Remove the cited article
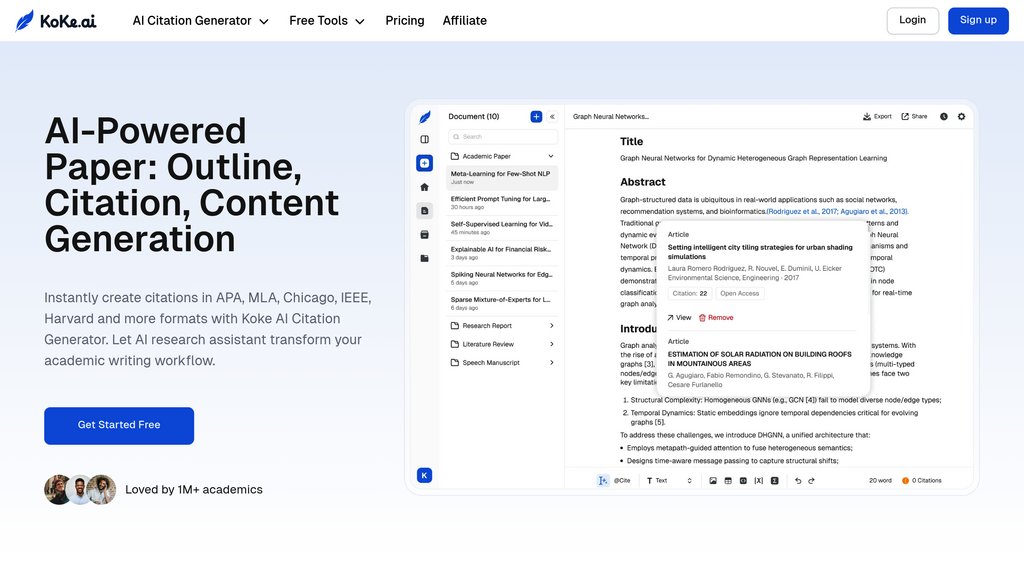This screenshot has width=1024, height=576. coord(716,317)
